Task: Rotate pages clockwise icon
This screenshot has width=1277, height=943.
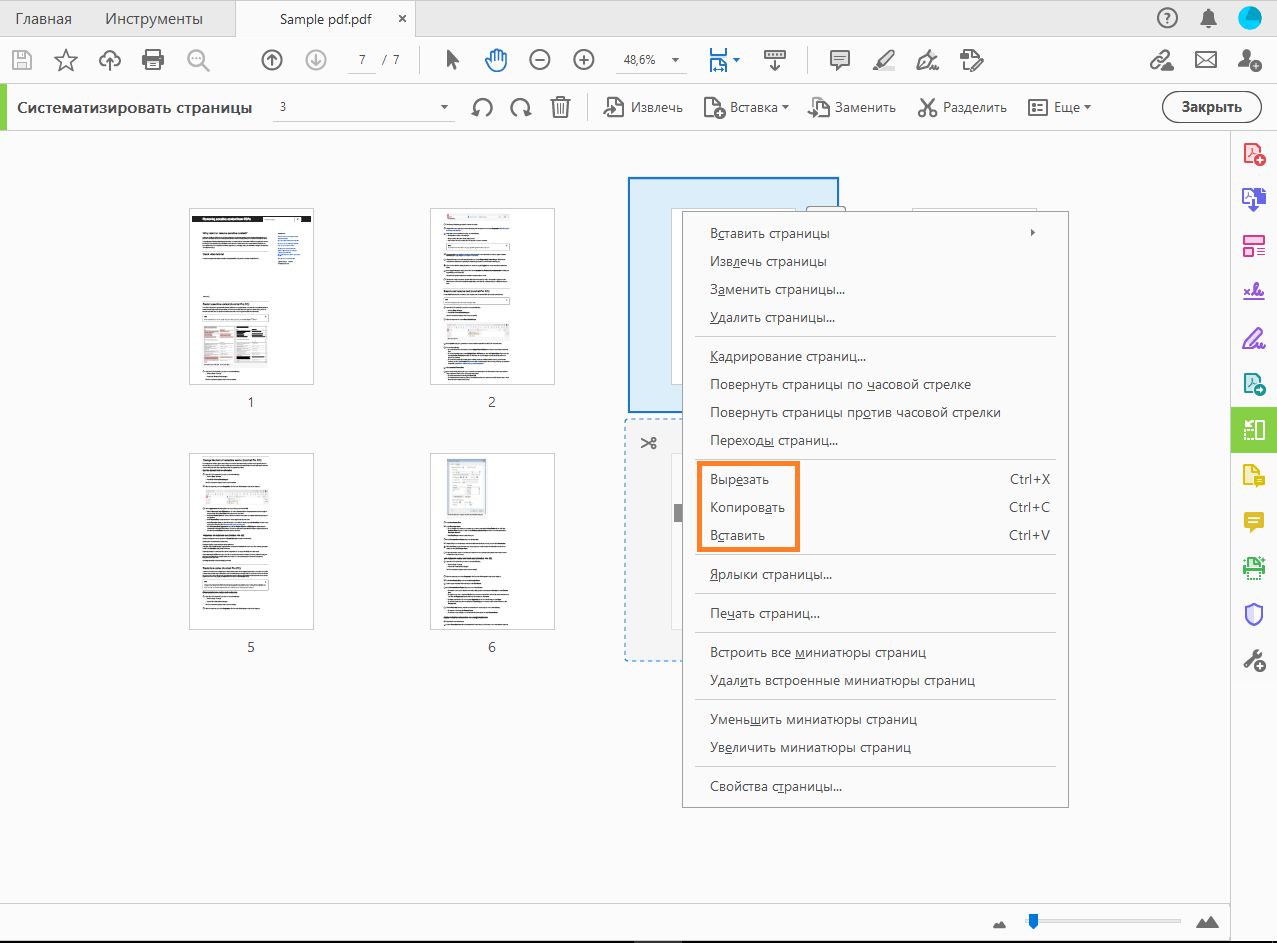Action: pyautogui.click(x=520, y=107)
